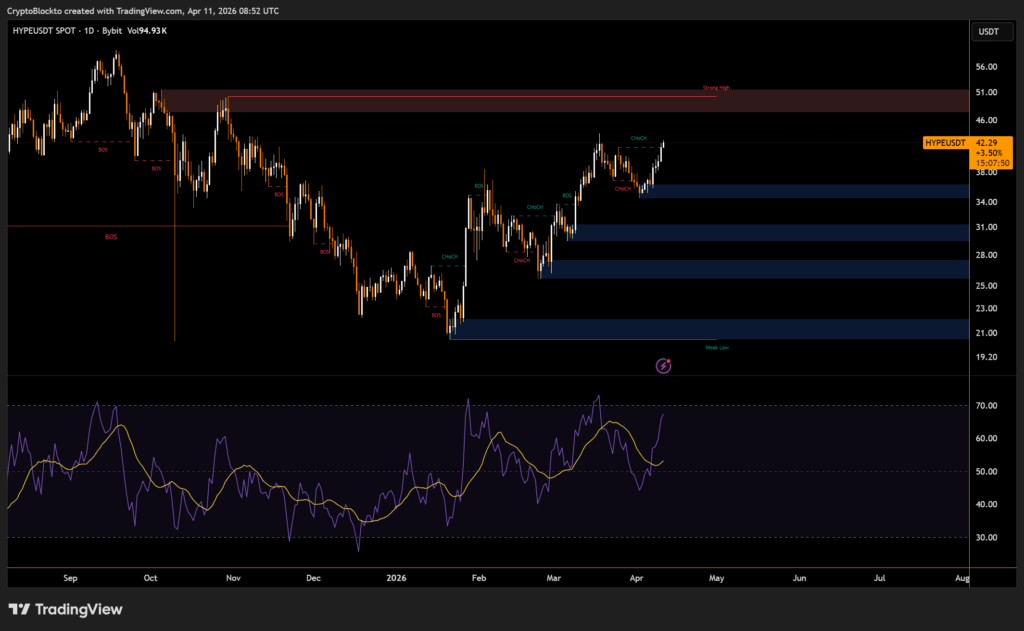The width and height of the screenshot is (1024, 631).
Task: Click the 70.00 RSI scale level
Action: pyautogui.click(x=985, y=406)
